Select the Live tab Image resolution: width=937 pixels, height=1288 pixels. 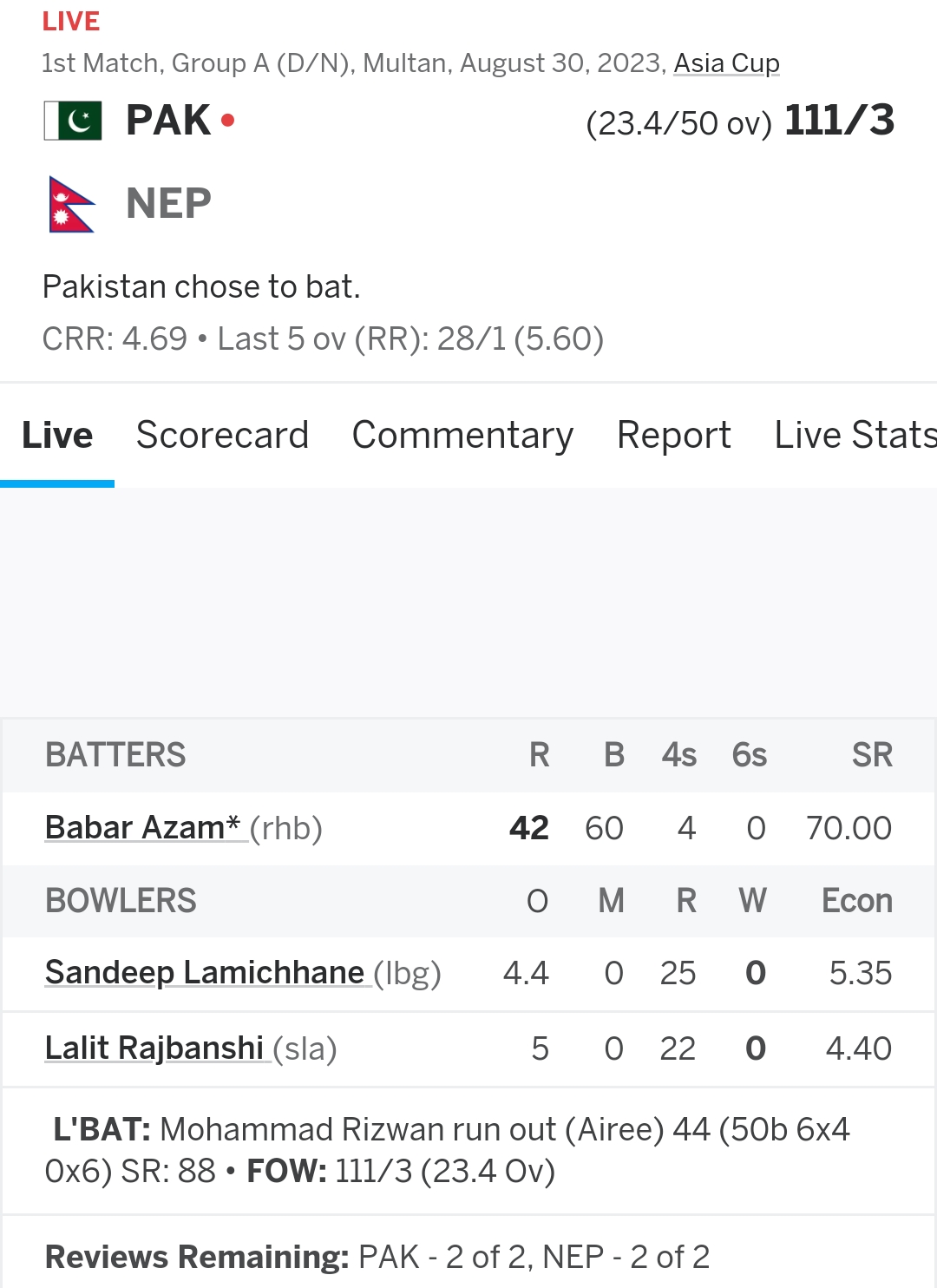(57, 435)
